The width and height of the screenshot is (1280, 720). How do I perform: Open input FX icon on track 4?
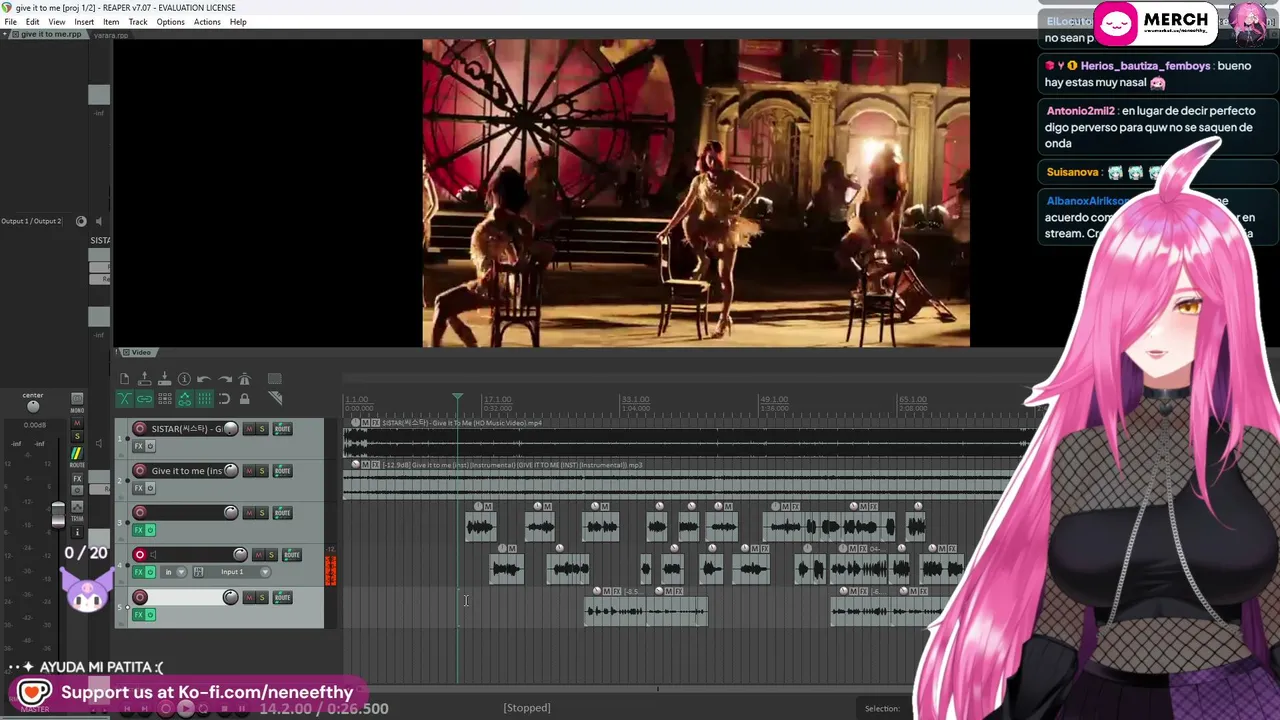[198, 572]
